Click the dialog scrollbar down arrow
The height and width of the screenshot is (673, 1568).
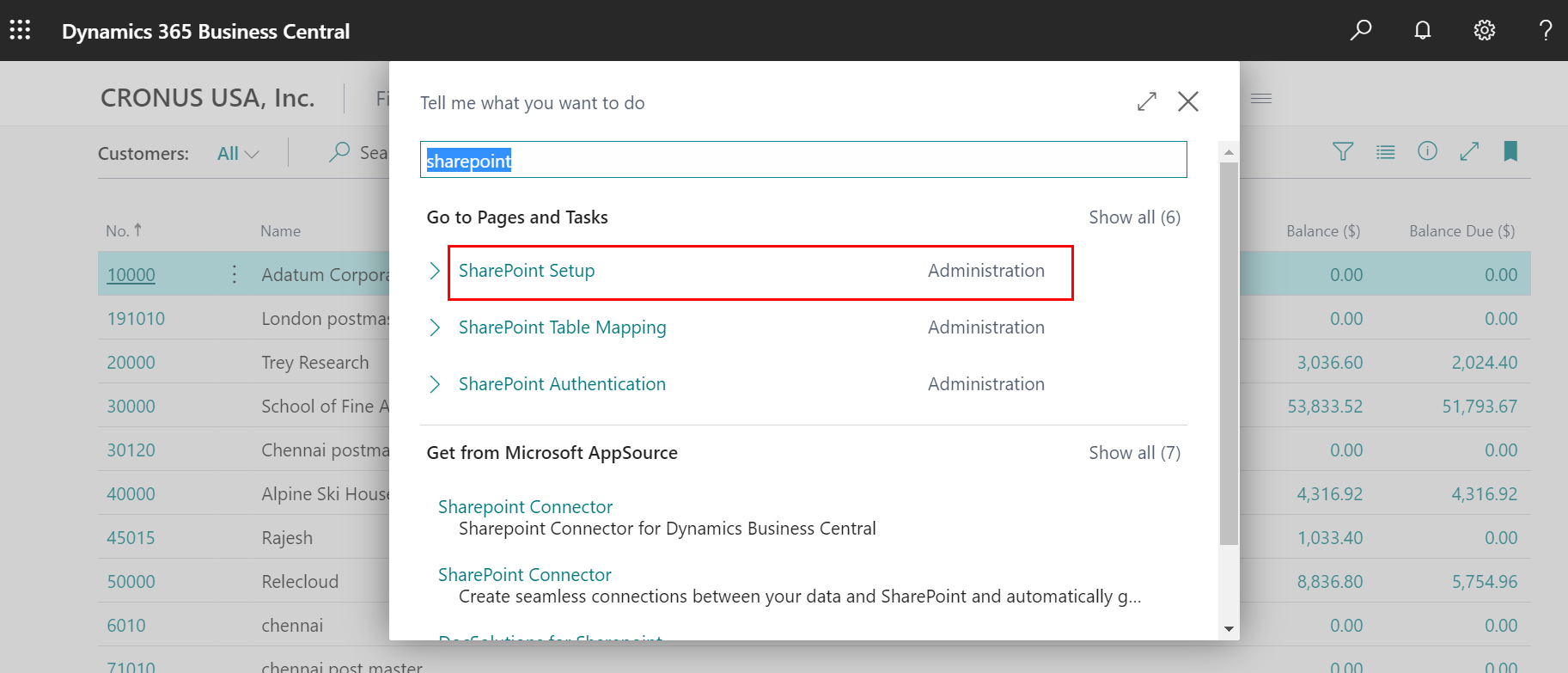point(1229,629)
